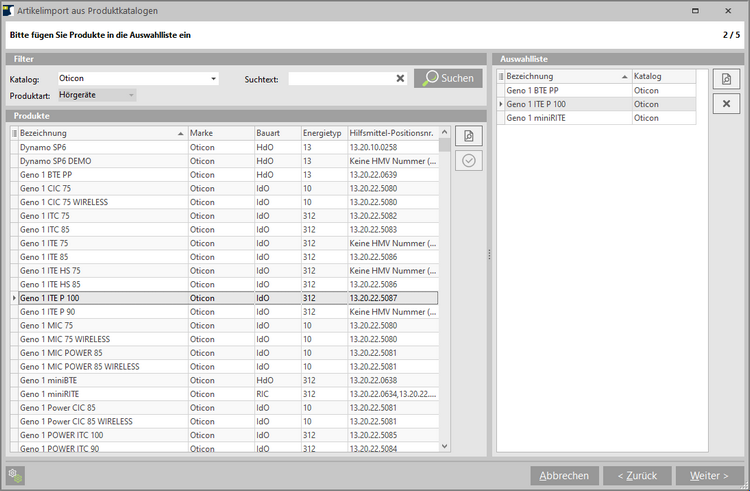Sort Auswahlliste by Bezeichnung header
Viewport: 750px width, 491px height.
(568, 76)
